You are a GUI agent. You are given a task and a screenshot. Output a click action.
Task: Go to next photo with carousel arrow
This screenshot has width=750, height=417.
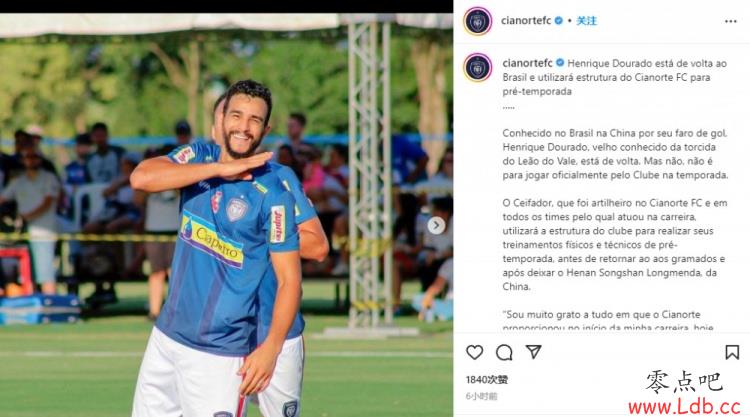[436, 225]
